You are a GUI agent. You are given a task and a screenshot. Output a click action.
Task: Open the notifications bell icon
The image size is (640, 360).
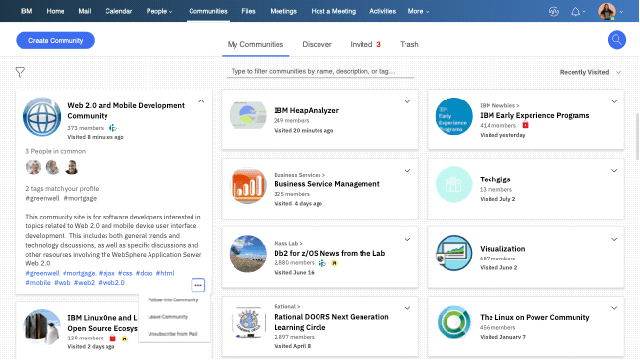(575, 12)
